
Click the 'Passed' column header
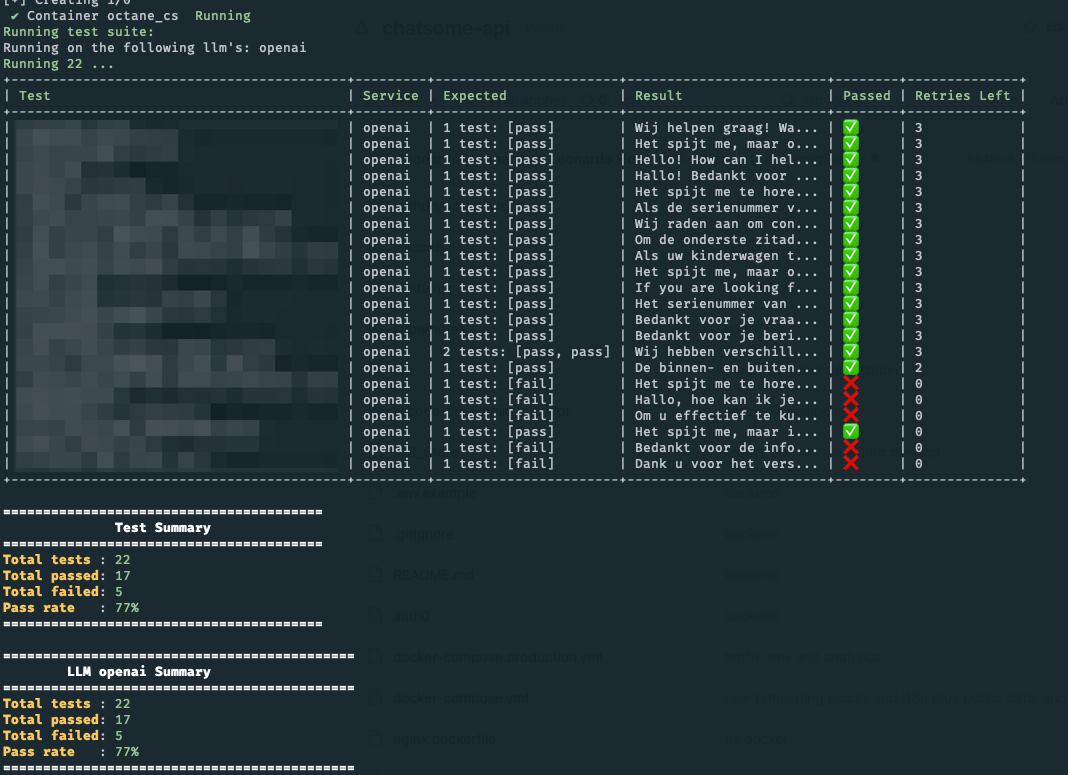pyautogui.click(x=866, y=96)
